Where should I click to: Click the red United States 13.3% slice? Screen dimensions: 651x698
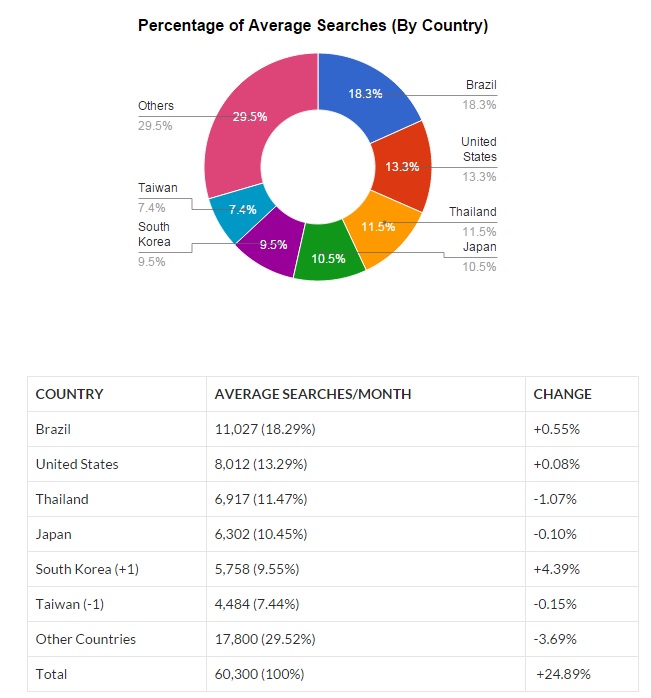pos(402,166)
